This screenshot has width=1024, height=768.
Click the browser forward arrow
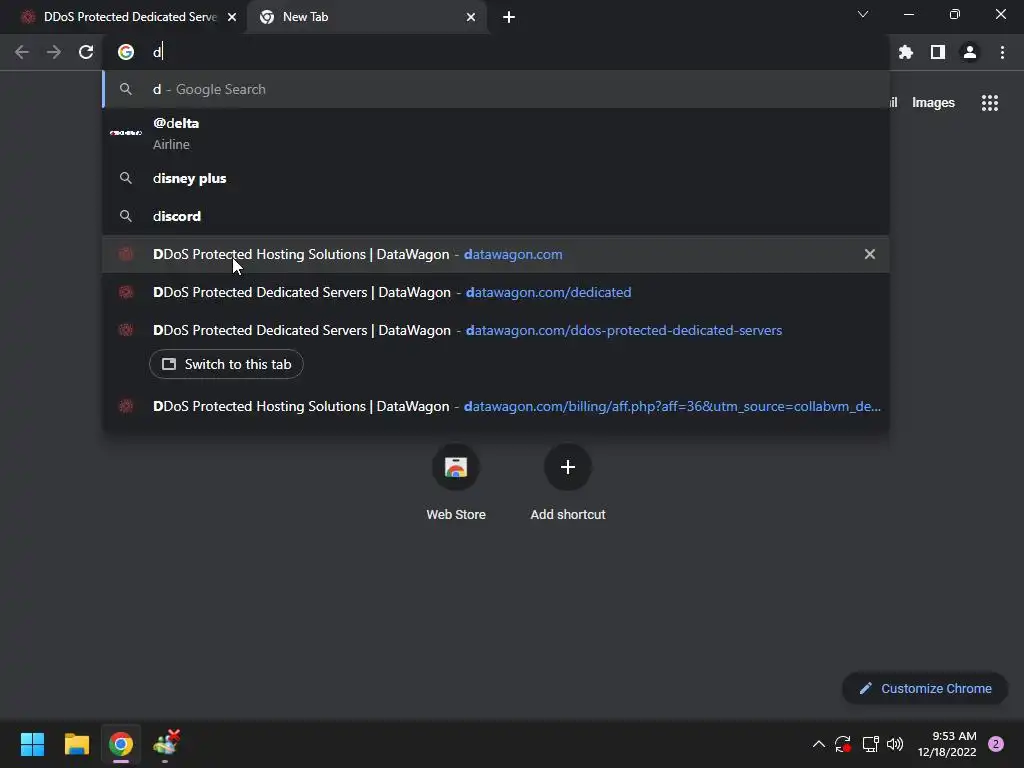point(54,52)
